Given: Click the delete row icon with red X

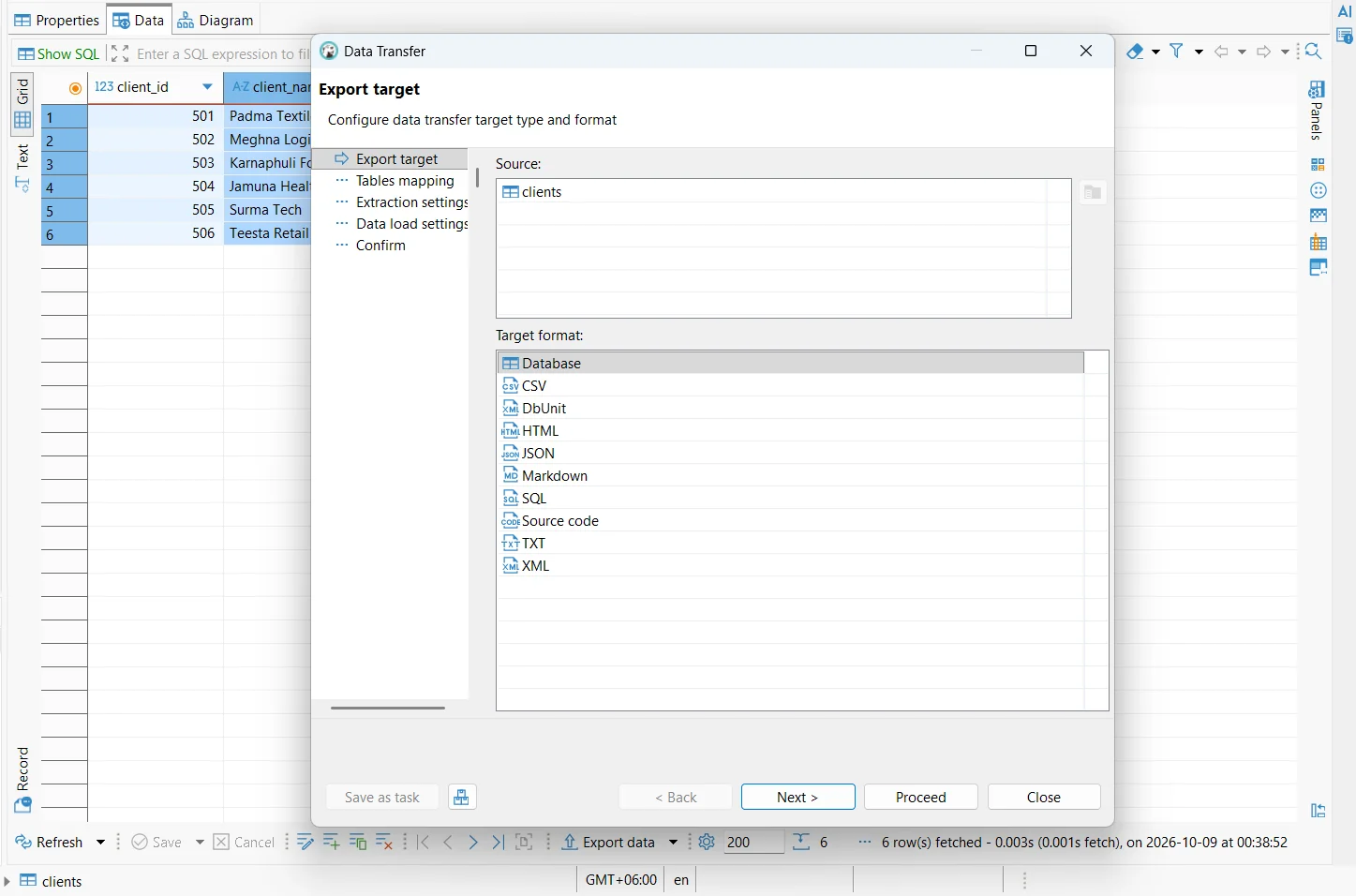Looking at the screenshot, I should pos(384,842).
